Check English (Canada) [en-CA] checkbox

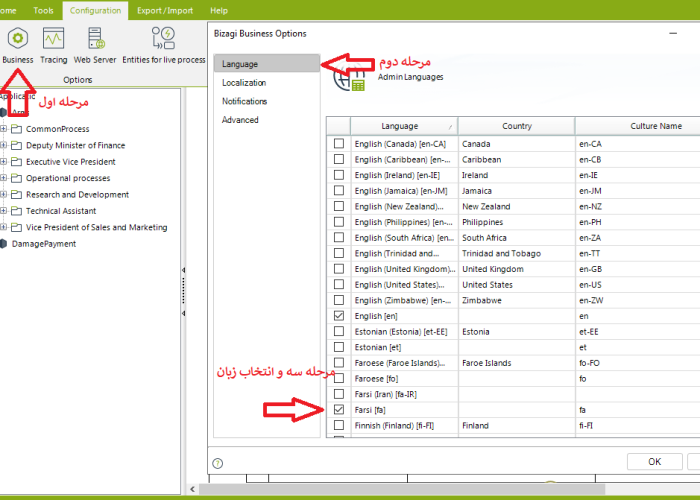[339, 143]
